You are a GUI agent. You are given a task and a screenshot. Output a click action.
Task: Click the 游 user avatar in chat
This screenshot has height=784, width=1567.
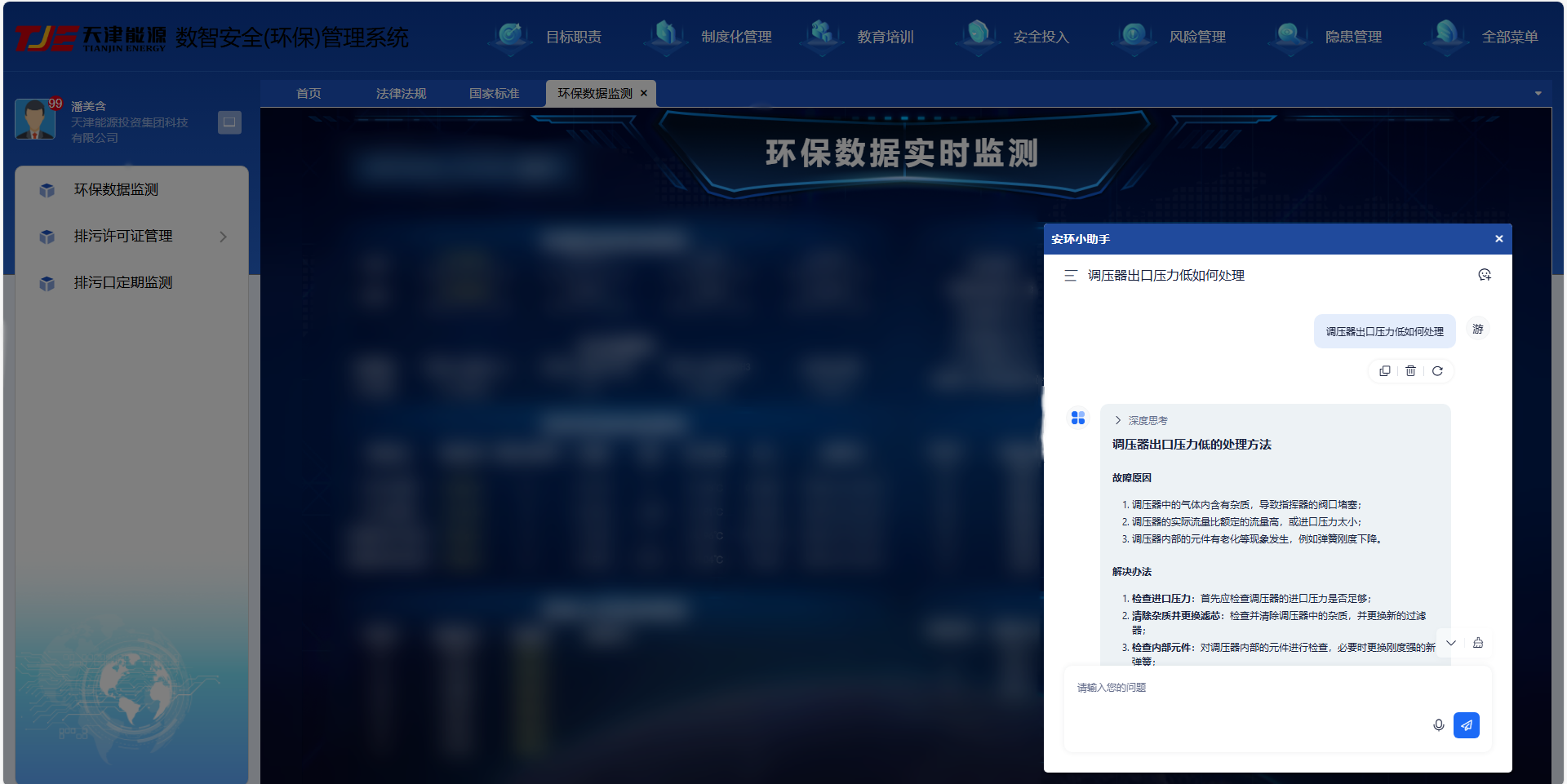pos(1478,329)
